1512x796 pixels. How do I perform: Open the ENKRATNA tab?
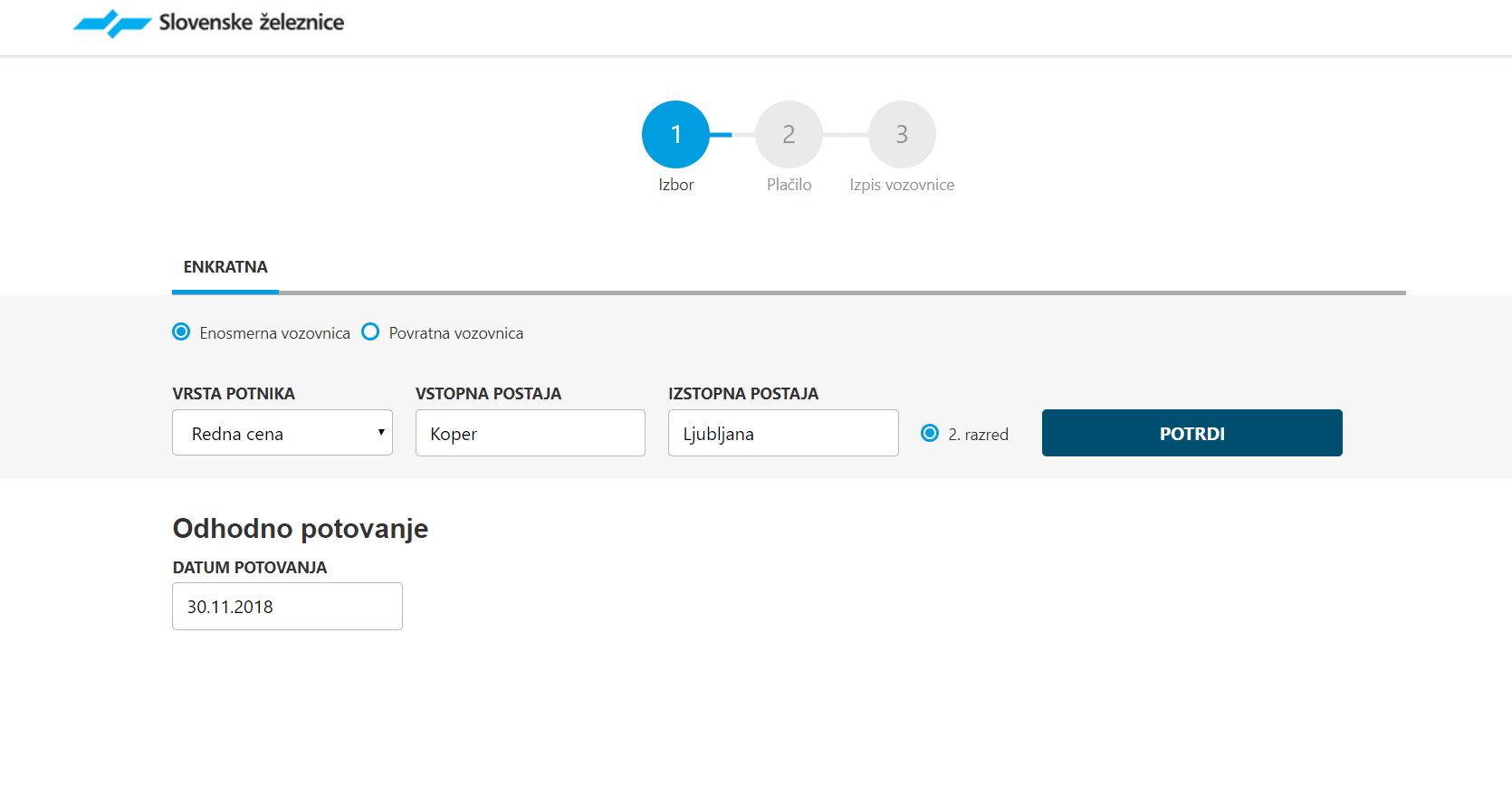tap(225, 267)
